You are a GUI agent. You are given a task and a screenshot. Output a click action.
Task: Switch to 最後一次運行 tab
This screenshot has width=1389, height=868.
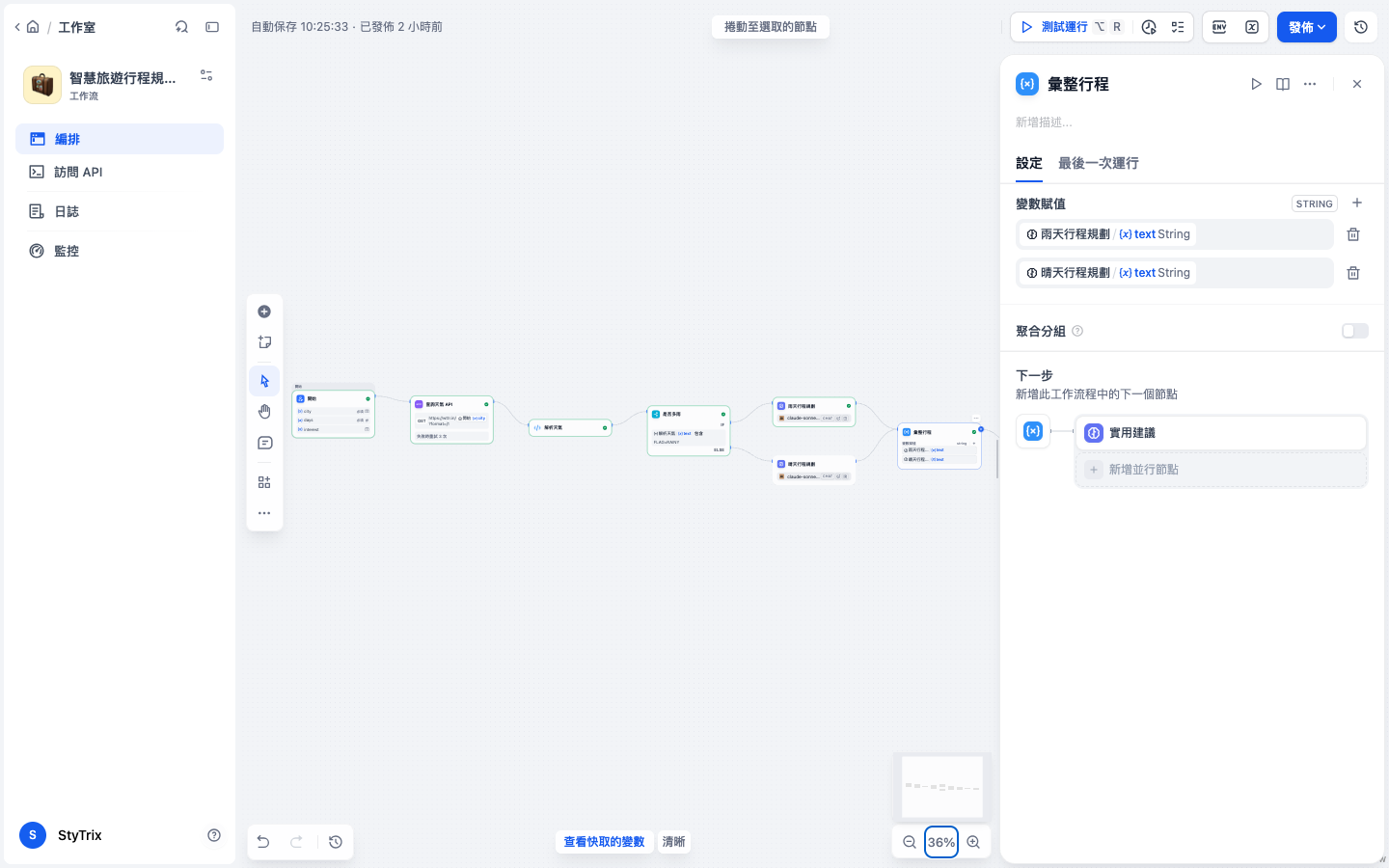1099,163
